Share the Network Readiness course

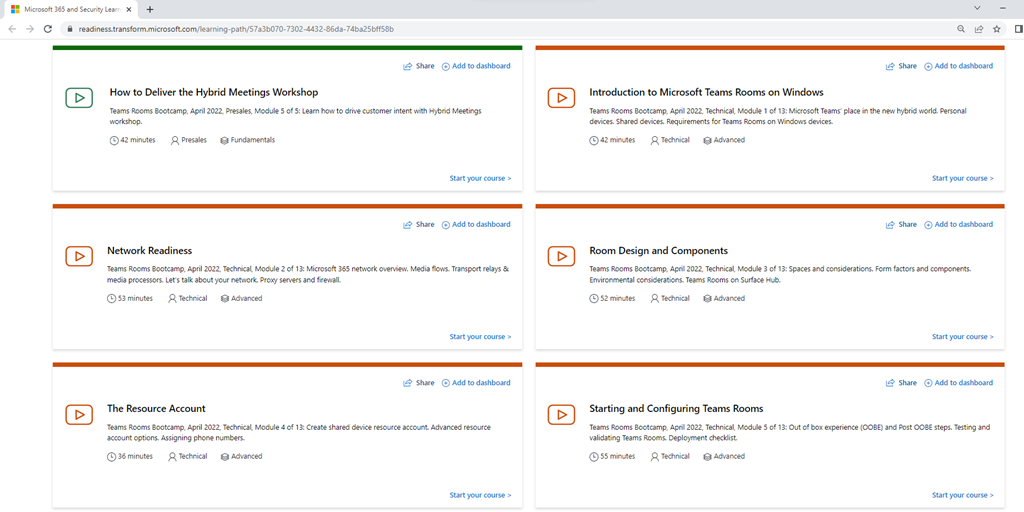[419, 225]
